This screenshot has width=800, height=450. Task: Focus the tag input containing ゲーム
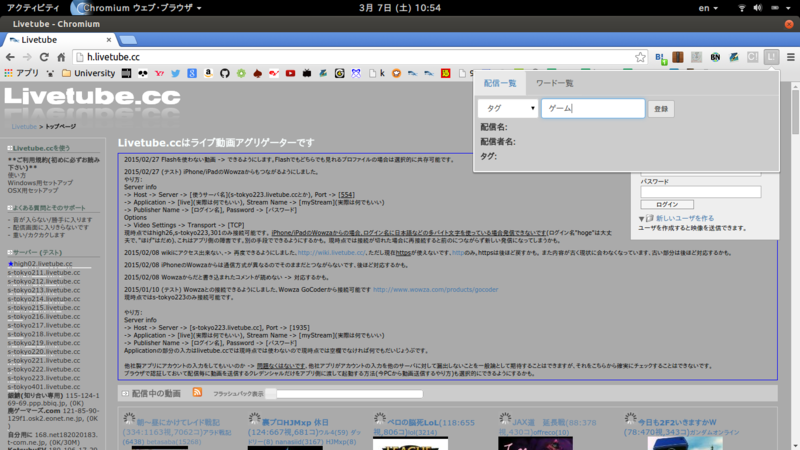[x=593, y=108]
